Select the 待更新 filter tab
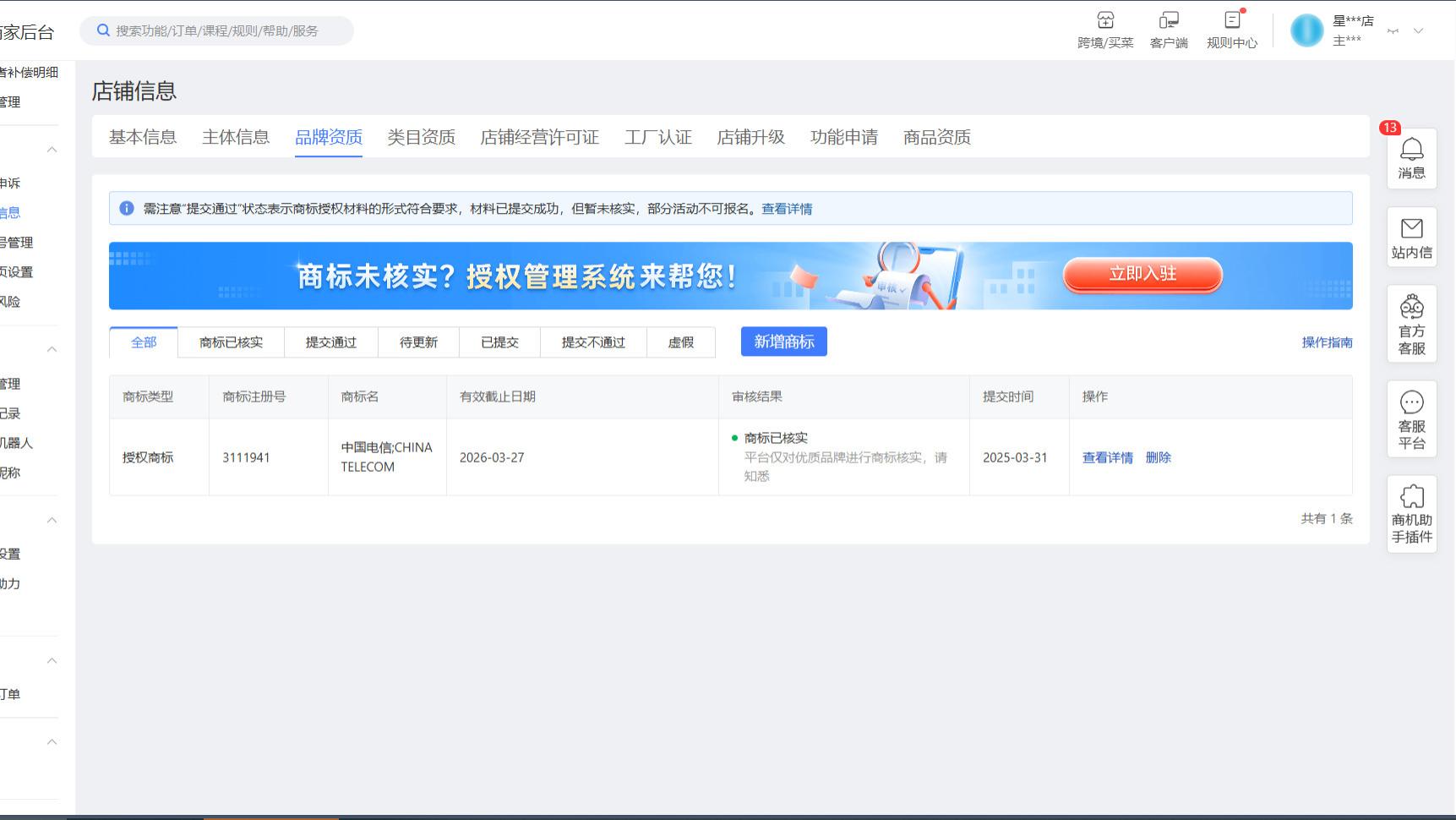 (417, 342)
